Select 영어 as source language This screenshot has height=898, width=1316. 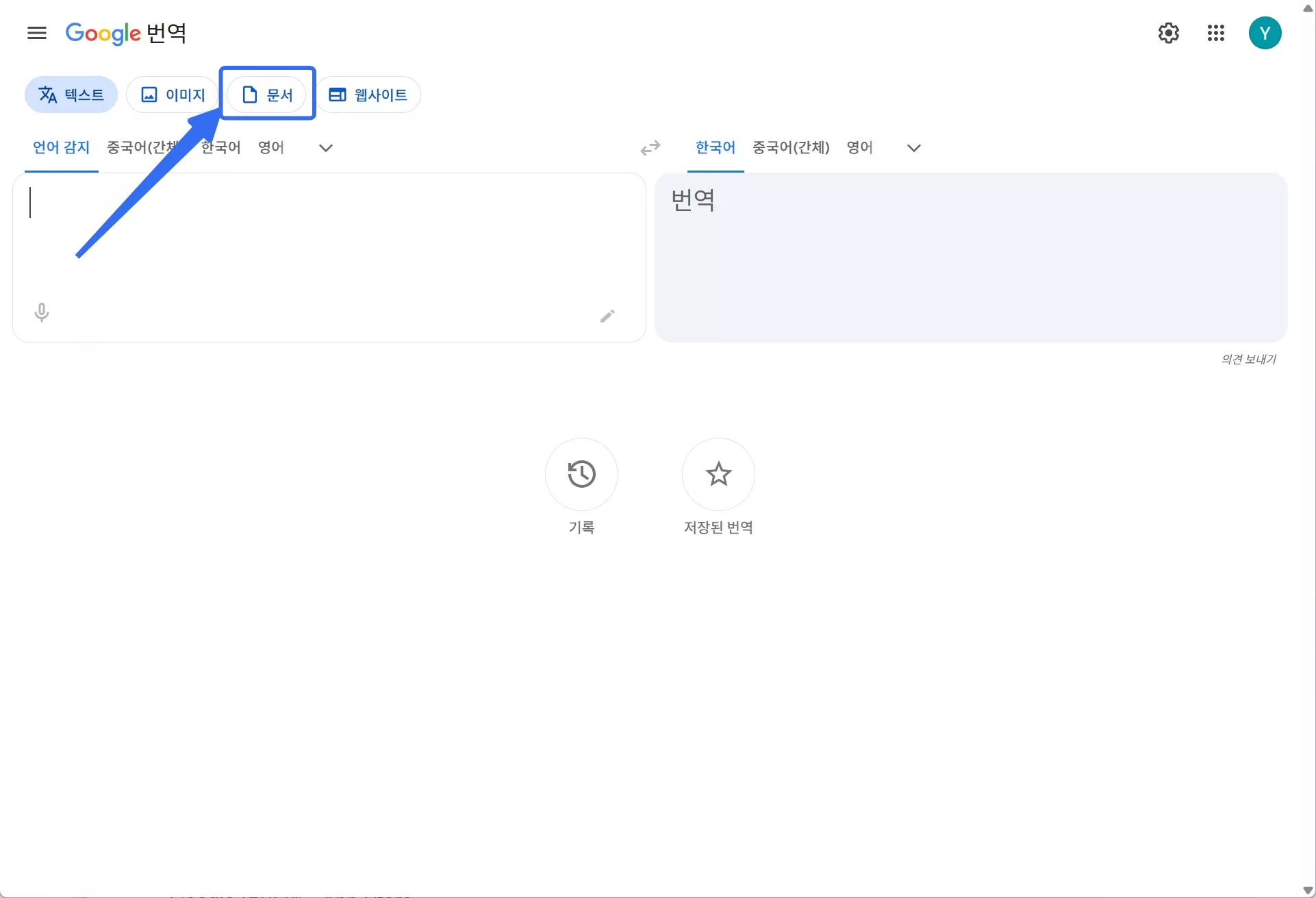(x=271, y=147)
